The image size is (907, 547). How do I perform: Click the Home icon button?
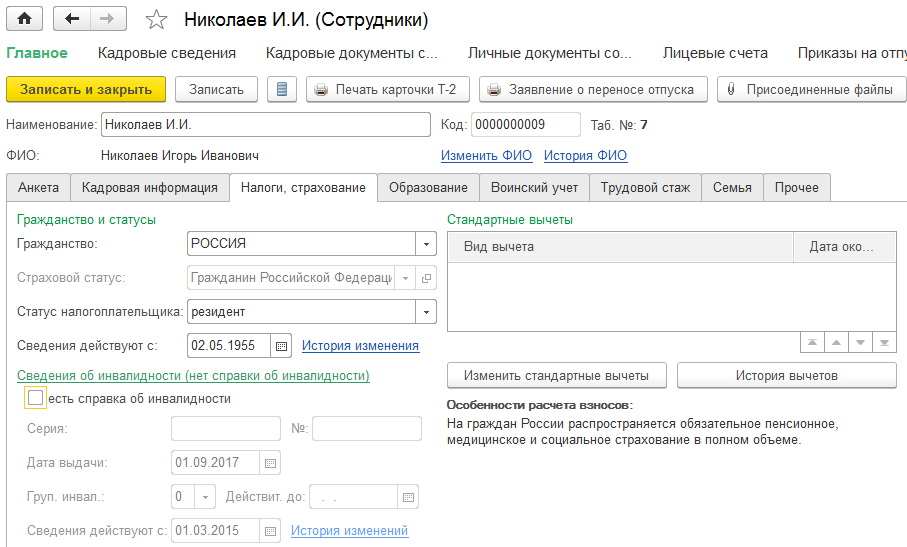24,19
